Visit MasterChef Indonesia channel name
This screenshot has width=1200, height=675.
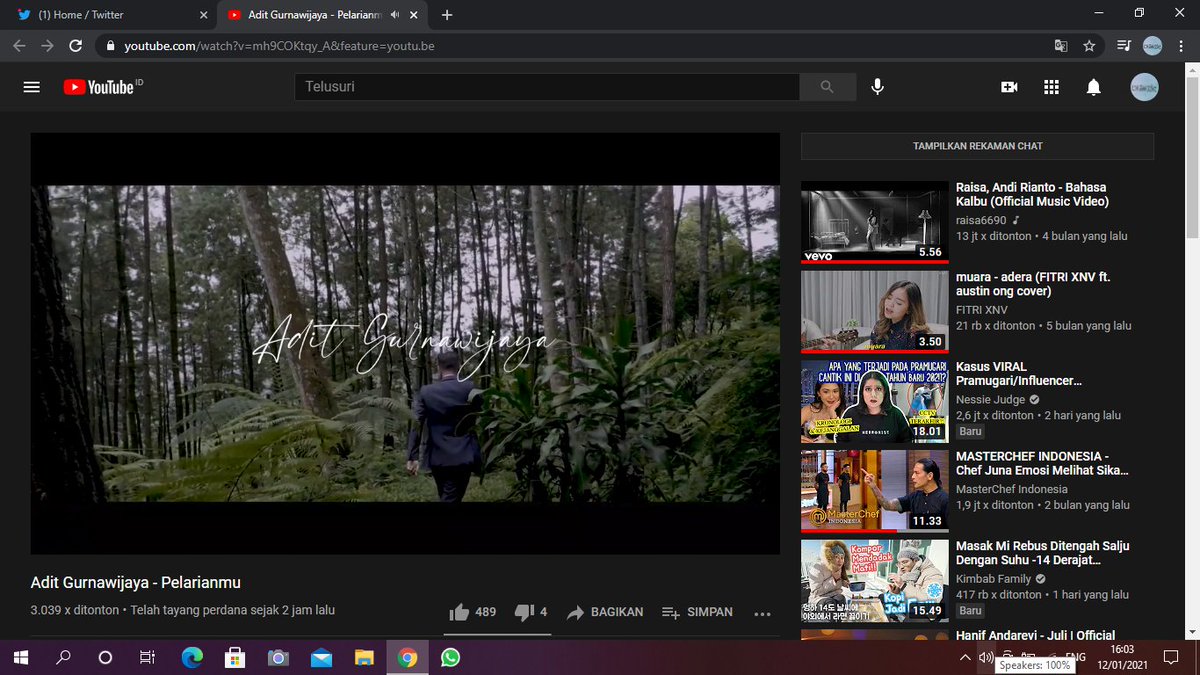[x=1012, y=489]
